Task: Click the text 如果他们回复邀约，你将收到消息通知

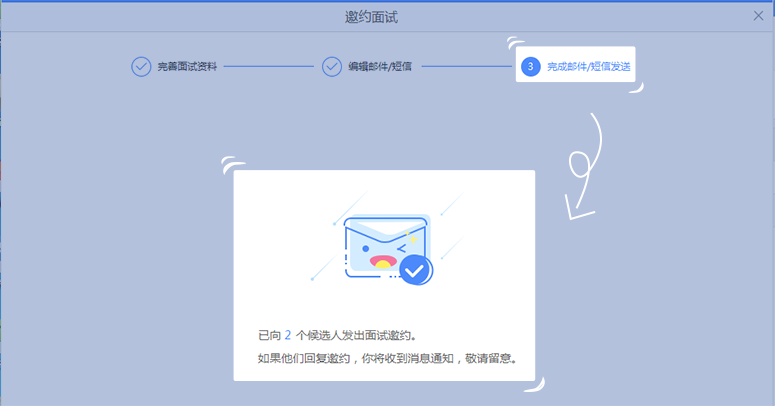Action: click(355, 359)
